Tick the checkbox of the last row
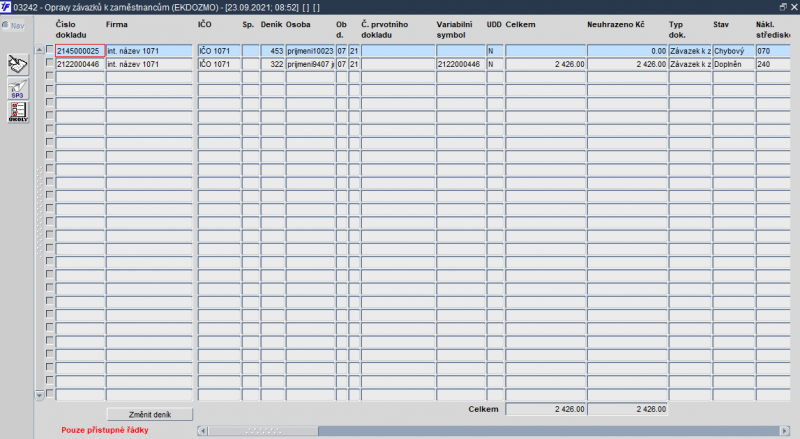The width and height of the screenshot is (800, 439). [49, 394]
